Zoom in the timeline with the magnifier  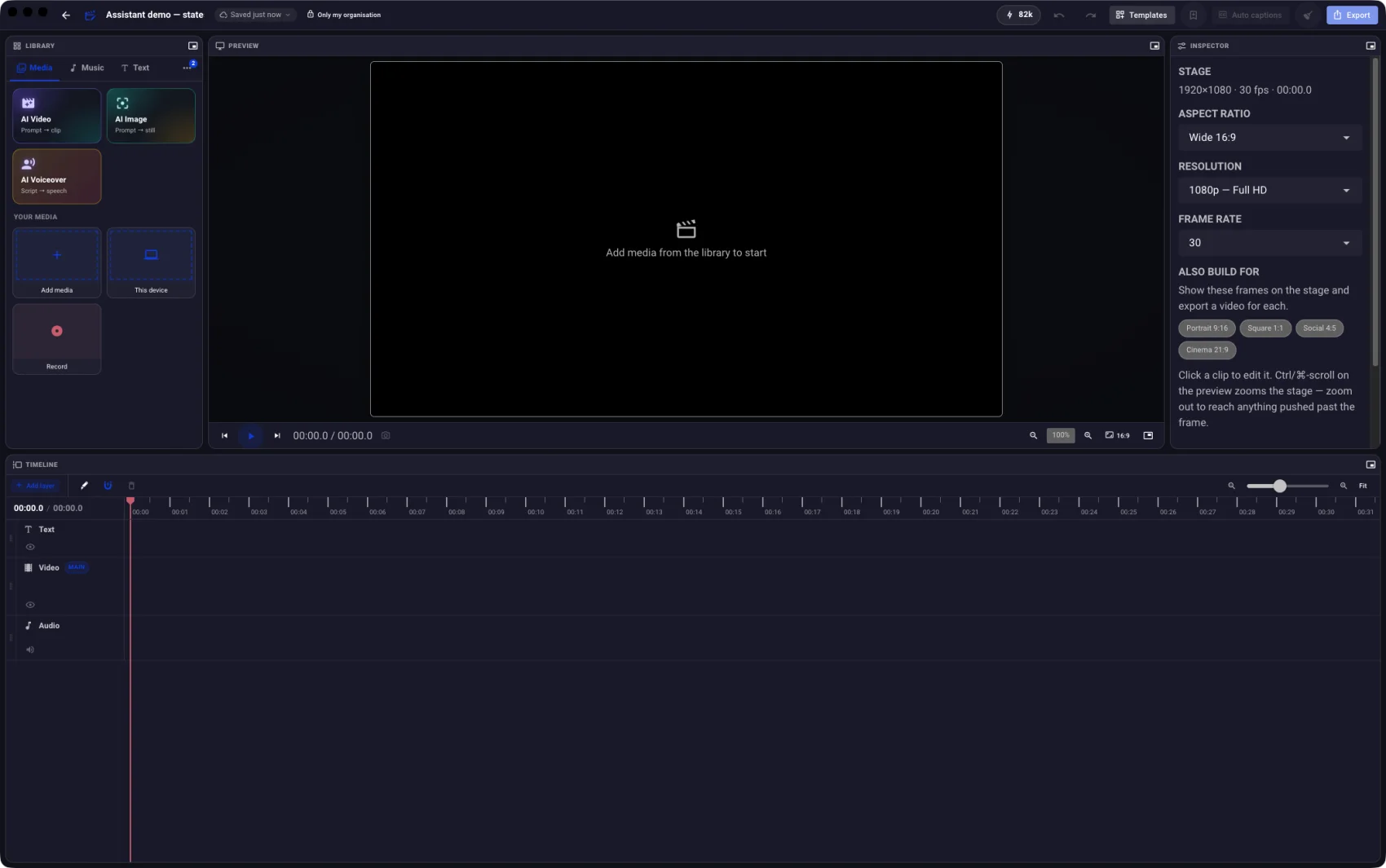[x=1344, y=486]
